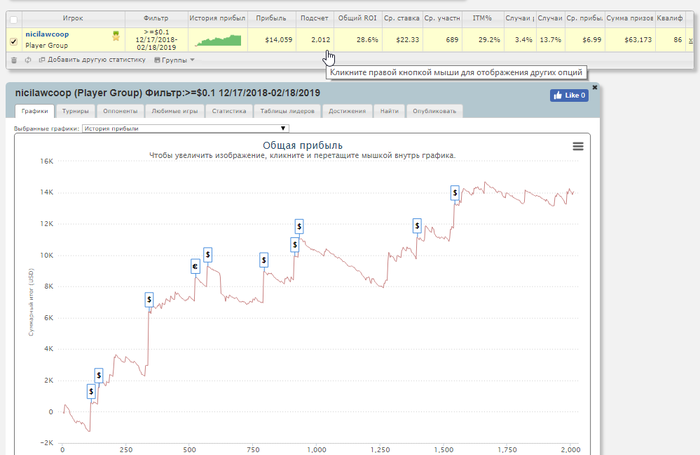Remove nicilawcoop row with the x link
Viewport: 700px width, 455px height.
click(691, 41)
